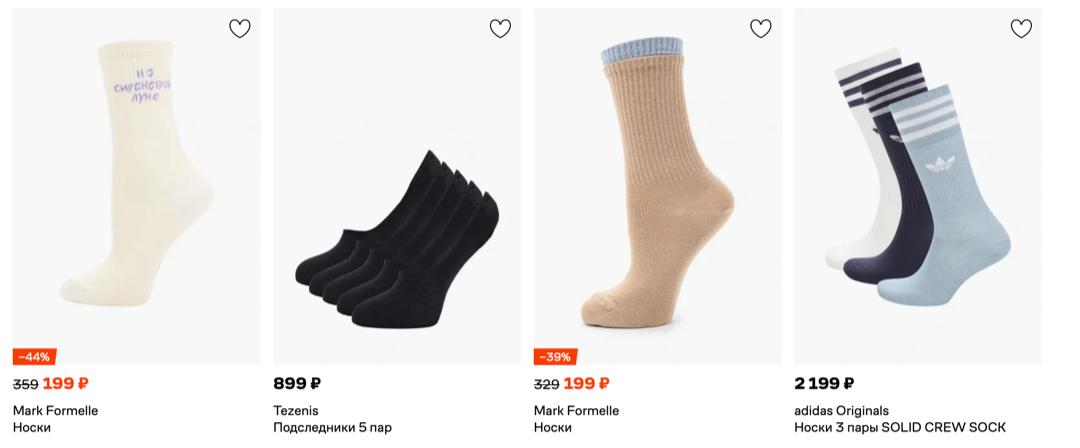Click the crossed-out 359 price
The height and width of the screenshot is (448, 1080).
coord(25,384)
